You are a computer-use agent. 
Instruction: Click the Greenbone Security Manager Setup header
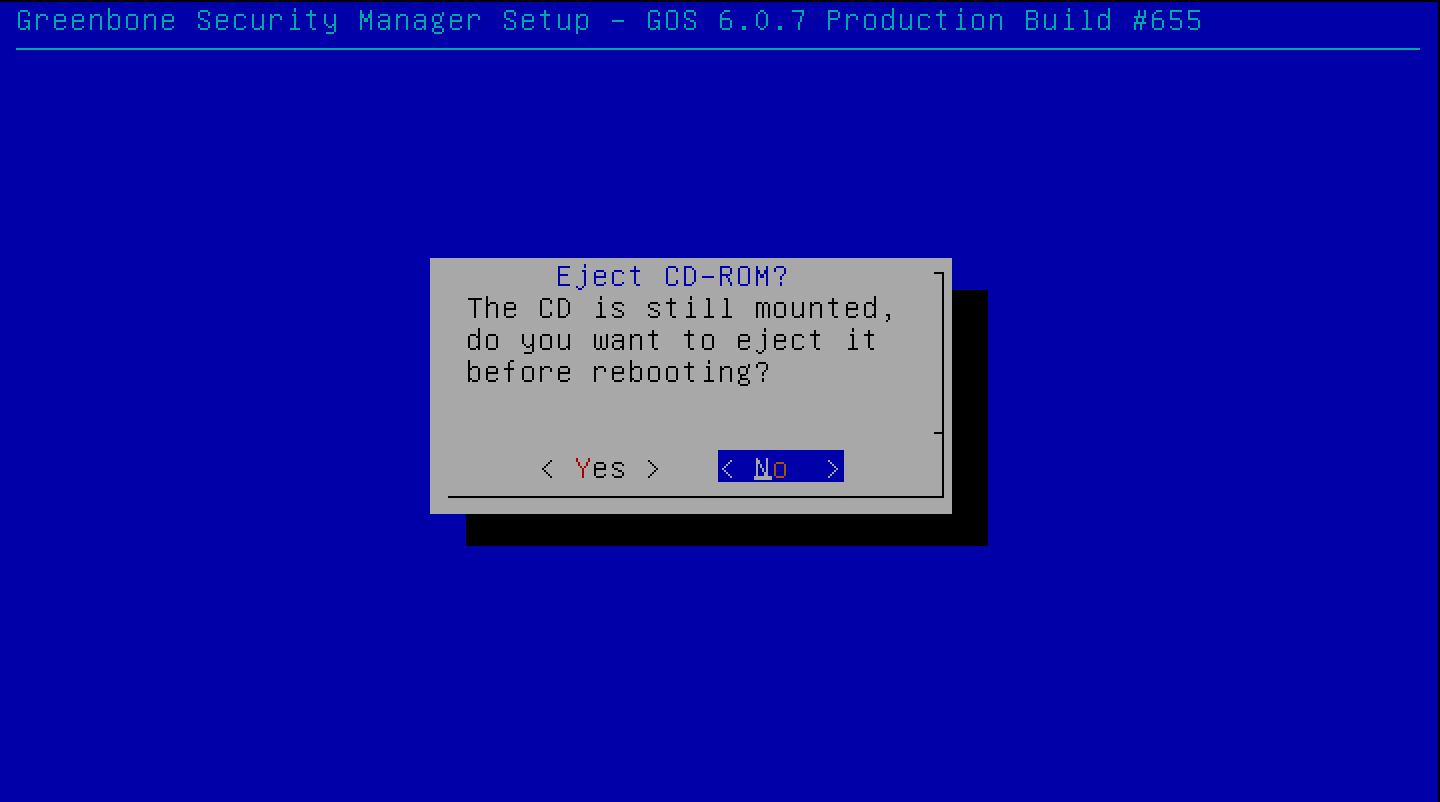click(304, 21)
